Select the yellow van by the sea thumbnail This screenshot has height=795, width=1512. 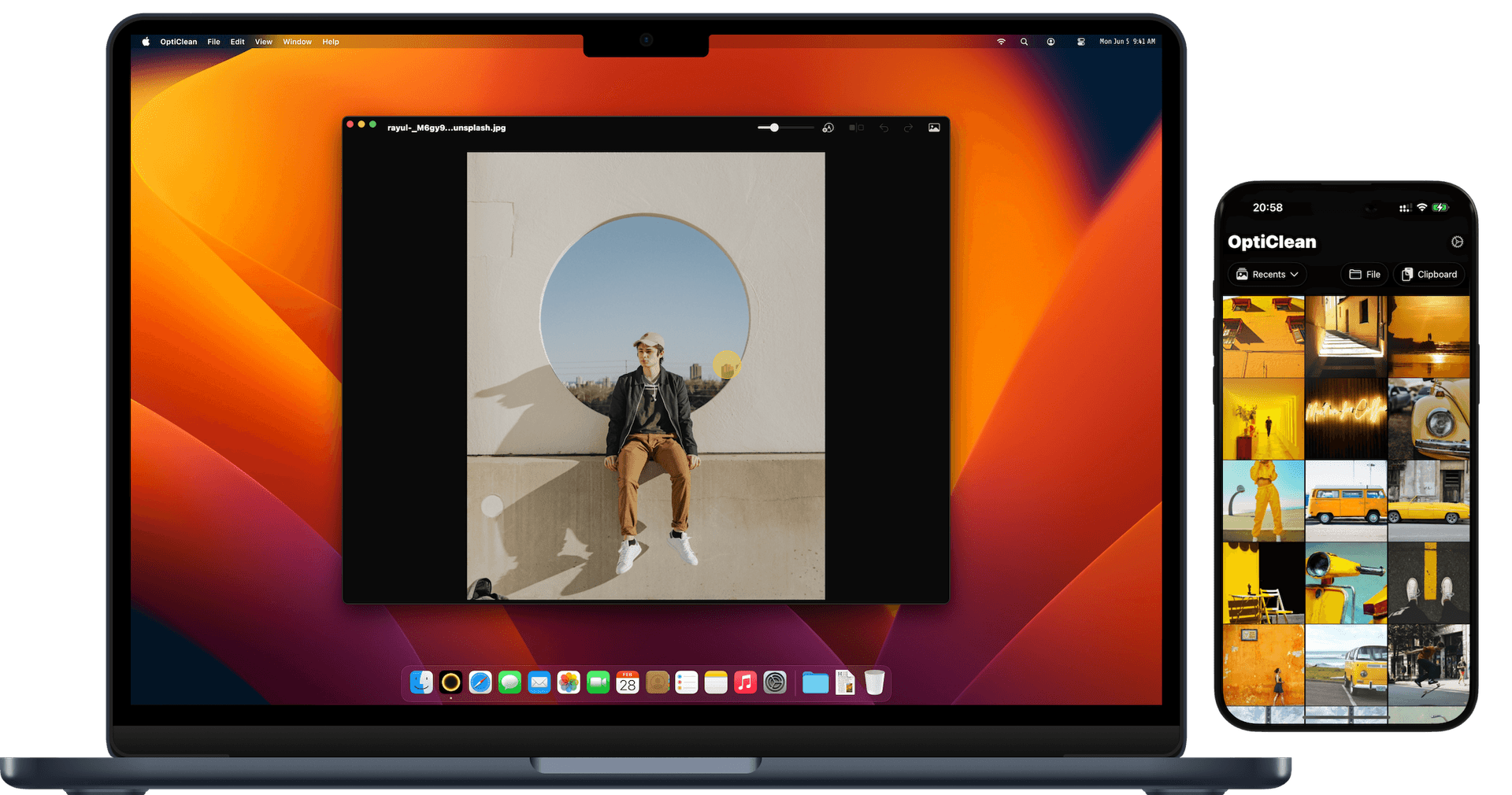(1346, 665)
